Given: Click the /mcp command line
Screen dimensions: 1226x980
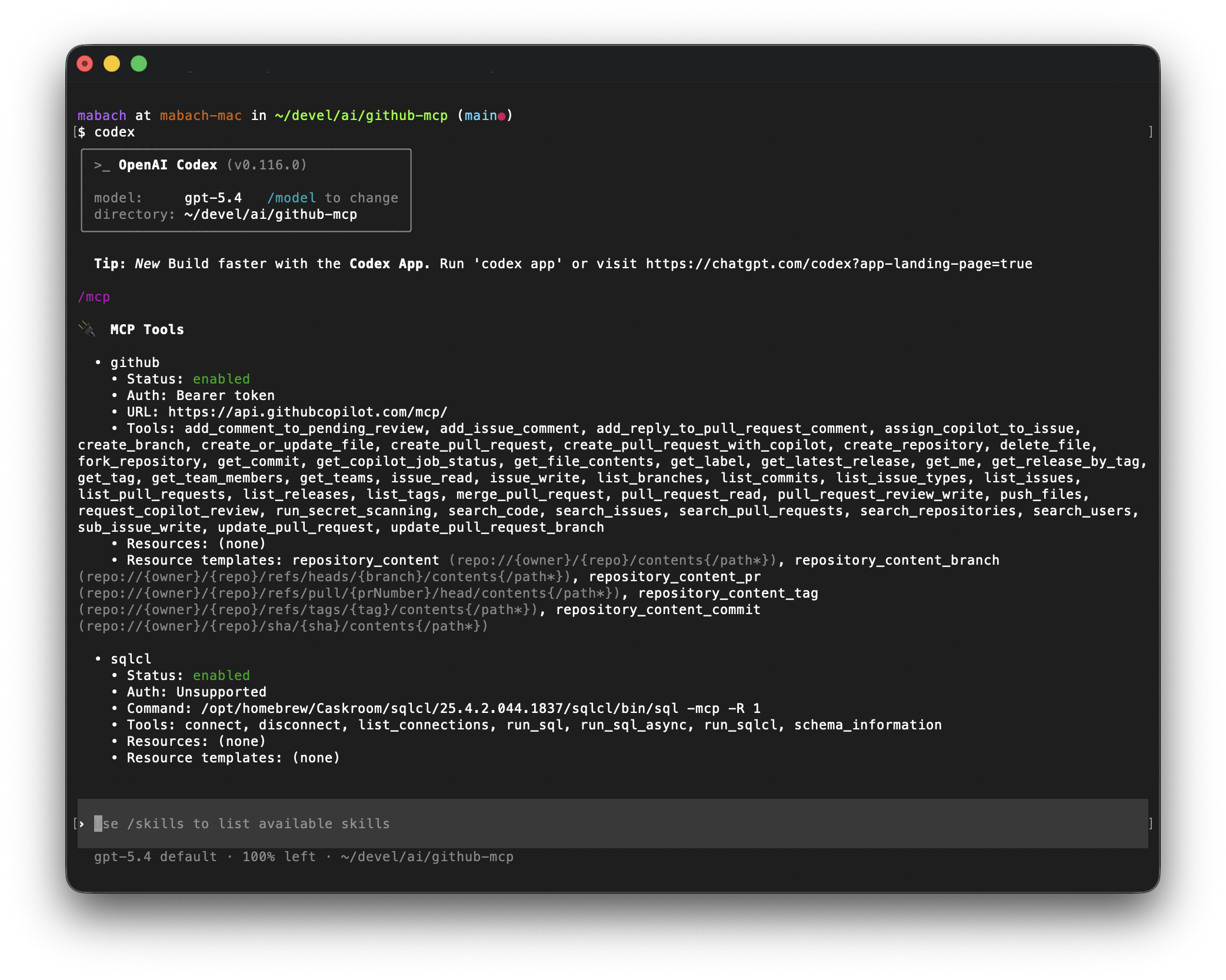Looking at the screenshot, I should 94,297.
